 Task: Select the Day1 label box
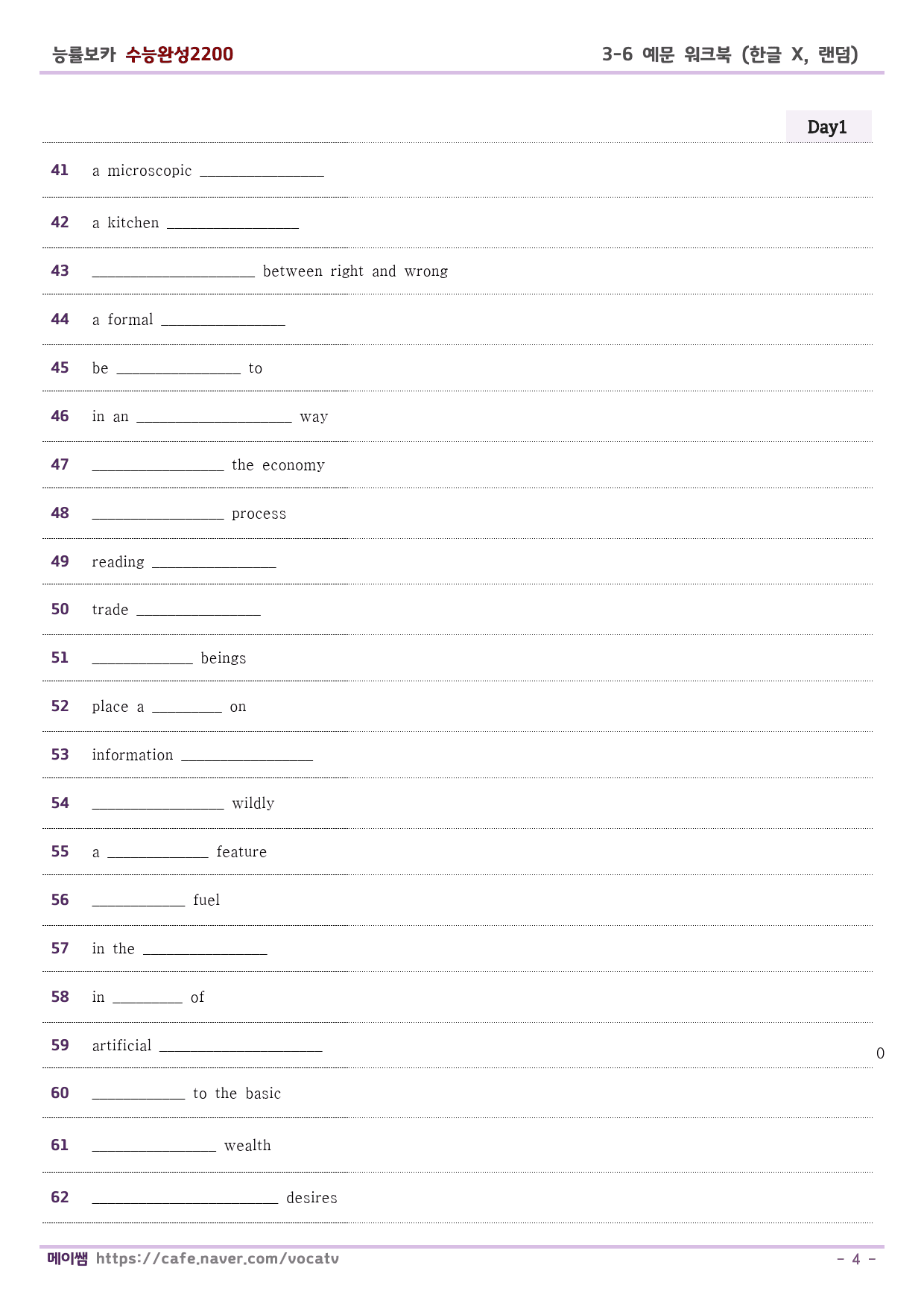pyautogui.click(x=829, y=127)
